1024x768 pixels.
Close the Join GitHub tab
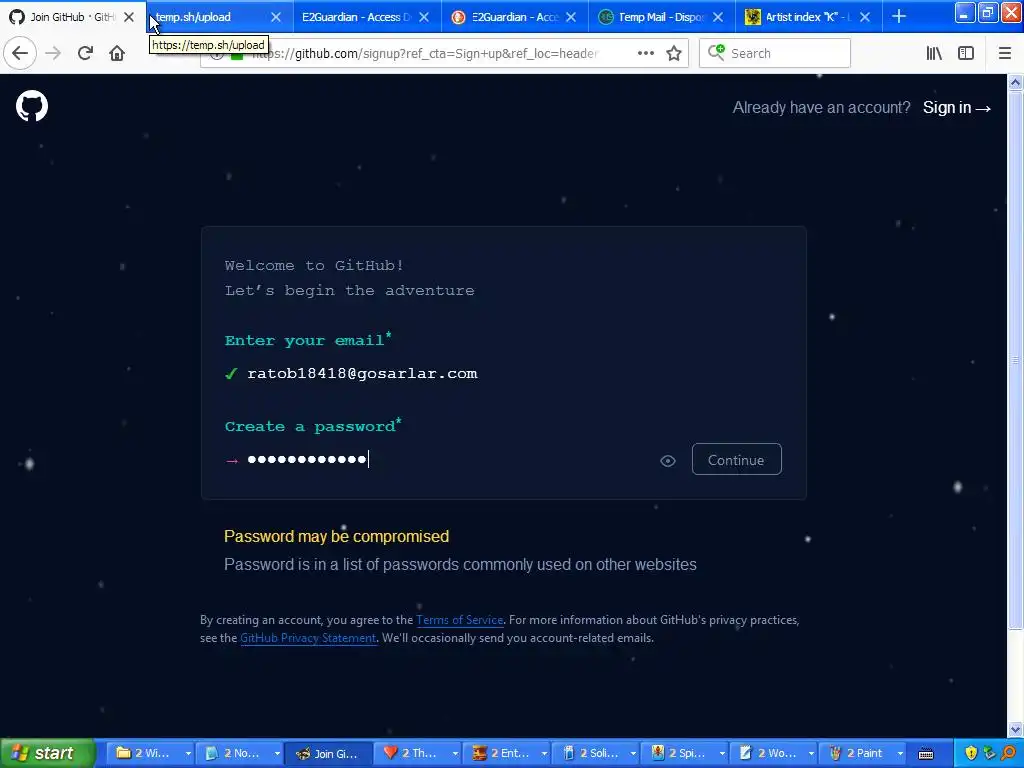129,17
